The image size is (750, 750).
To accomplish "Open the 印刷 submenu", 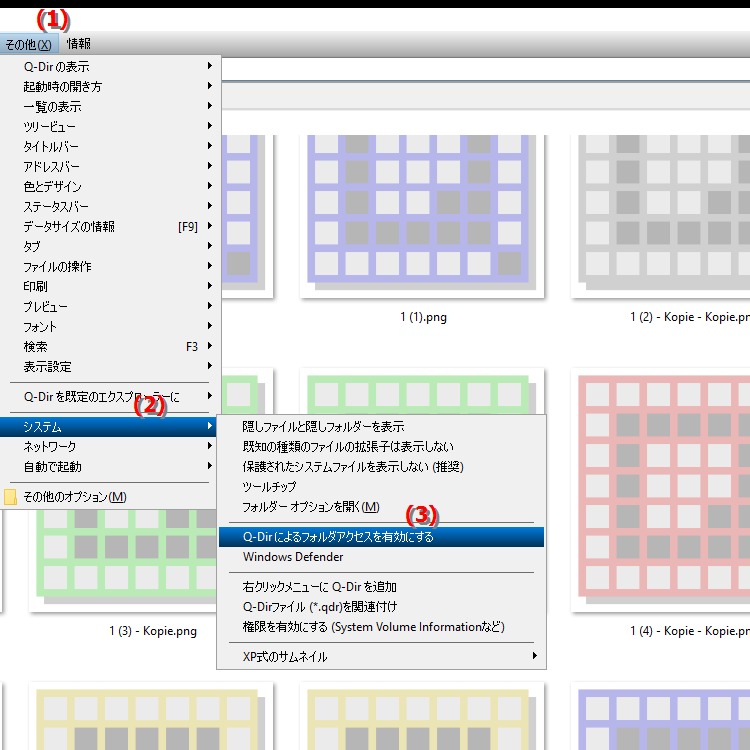I will 110,286.
